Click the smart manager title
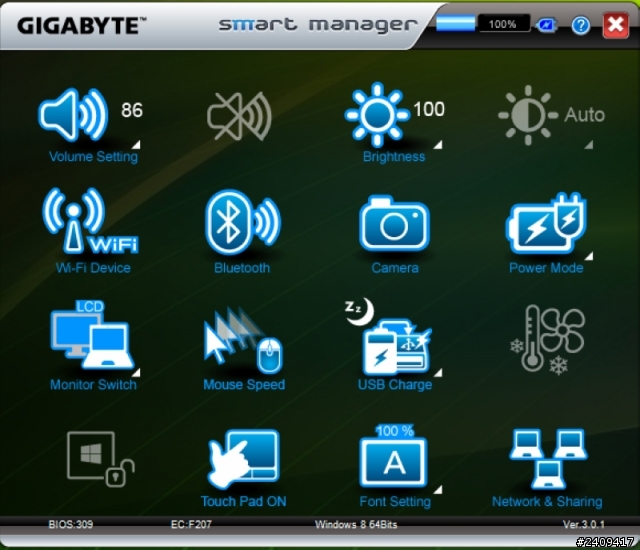Screen dimensions: 640x550 coord(318,25)
